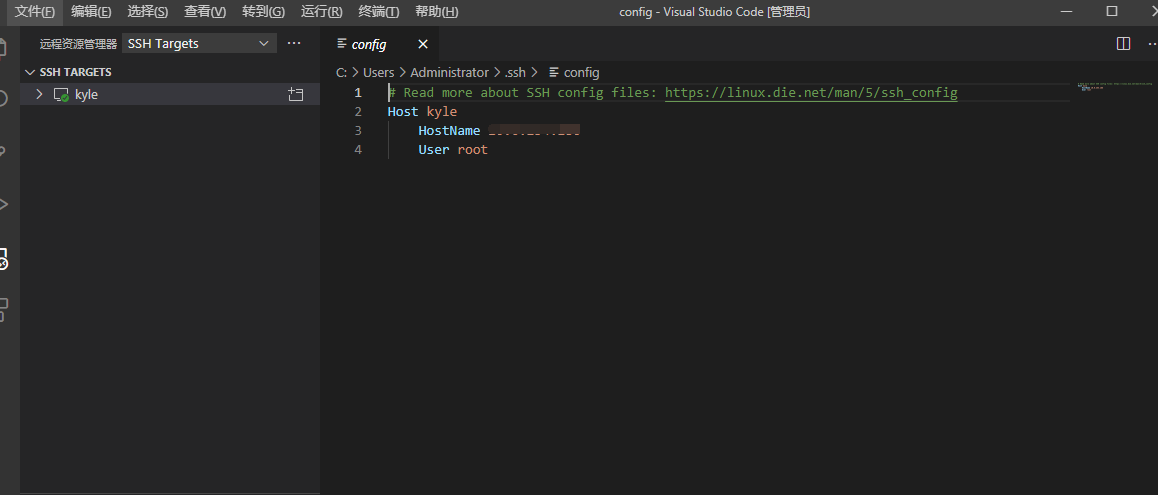Expand the kyle host tree node

[x=40, y=95]
